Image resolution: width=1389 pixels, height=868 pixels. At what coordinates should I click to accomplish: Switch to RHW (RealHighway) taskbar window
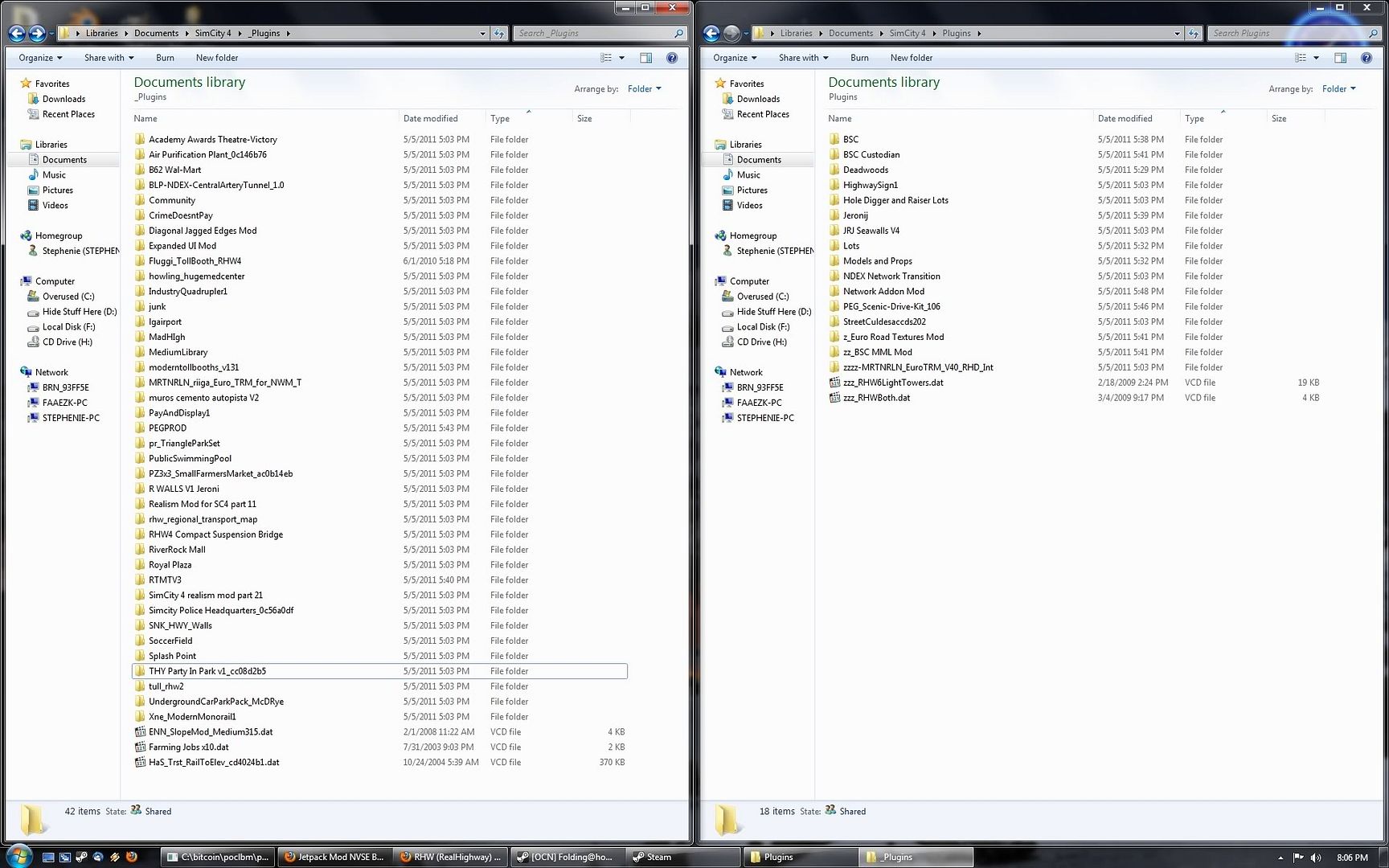(452, 857)
